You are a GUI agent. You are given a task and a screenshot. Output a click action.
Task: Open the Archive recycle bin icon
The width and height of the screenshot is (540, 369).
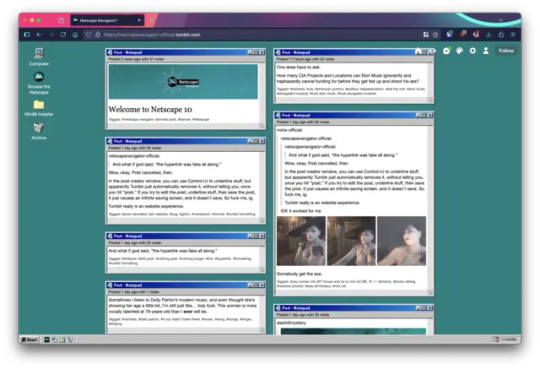point(39,131)
